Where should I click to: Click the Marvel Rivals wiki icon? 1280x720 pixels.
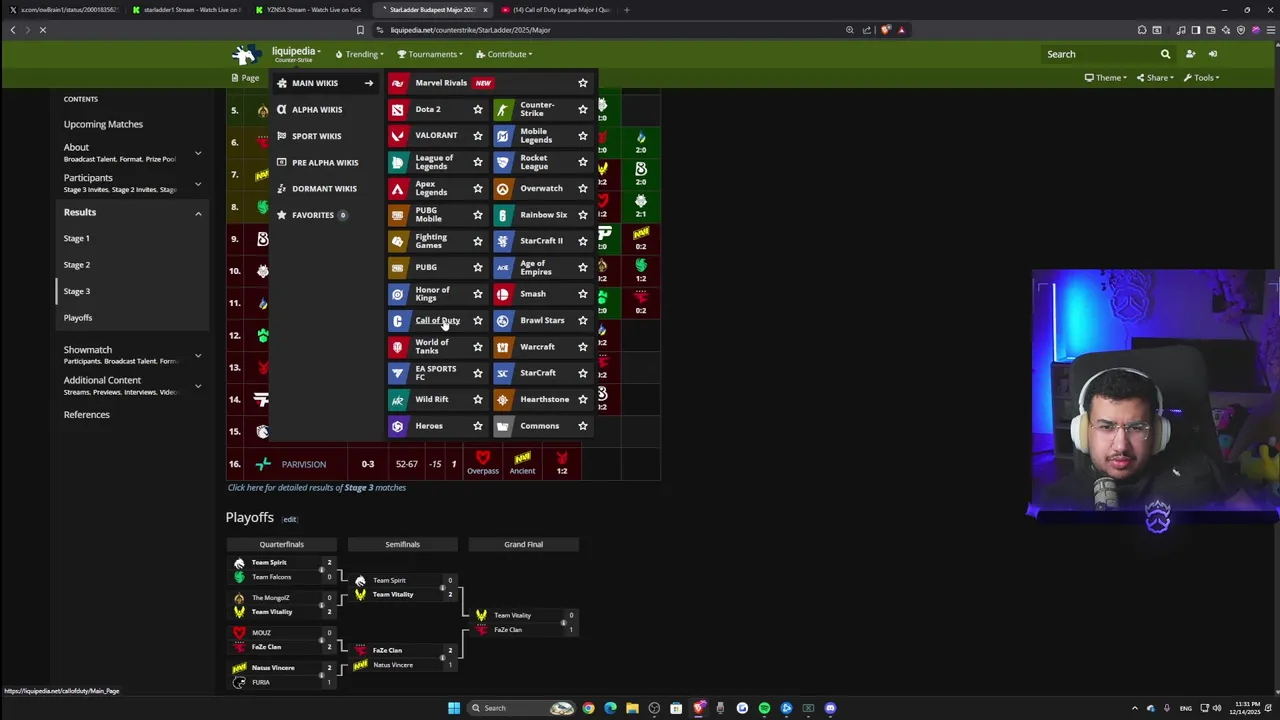398,83
